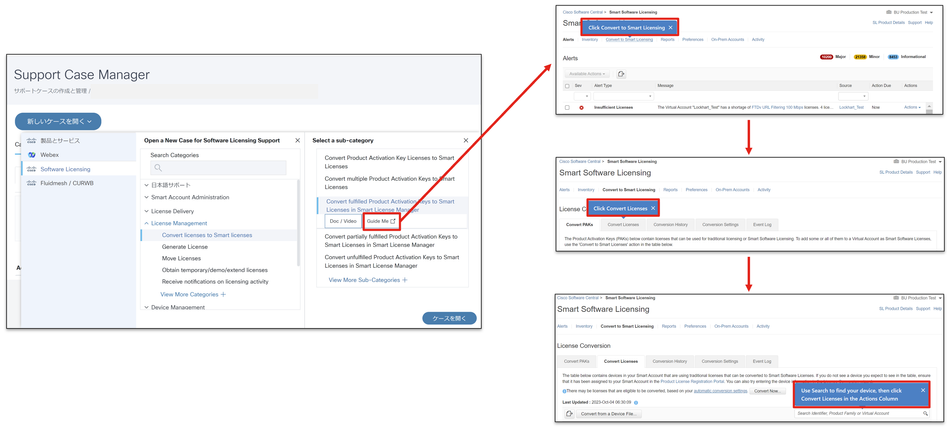Open the Source column filter dropdown
Image resolution: width=947 pixels, height=429 pixels.
853,96
